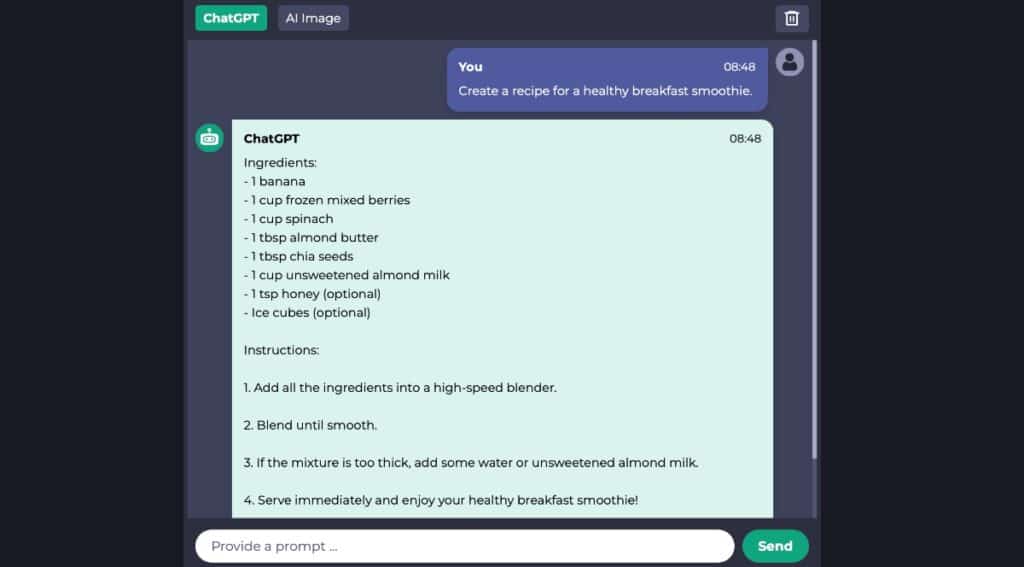Click the chat vertical scrollbar

pos(814,250)
